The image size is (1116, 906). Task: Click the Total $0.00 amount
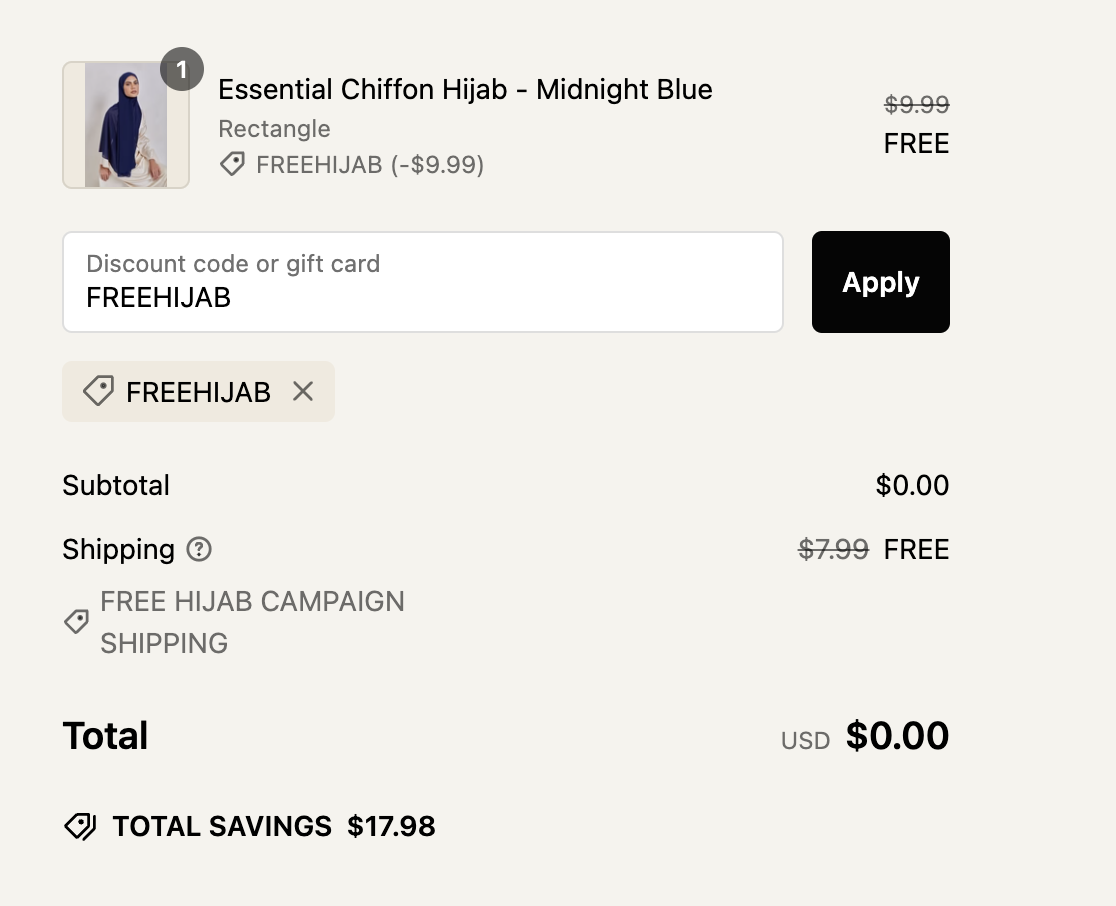[x=897, y=736]
